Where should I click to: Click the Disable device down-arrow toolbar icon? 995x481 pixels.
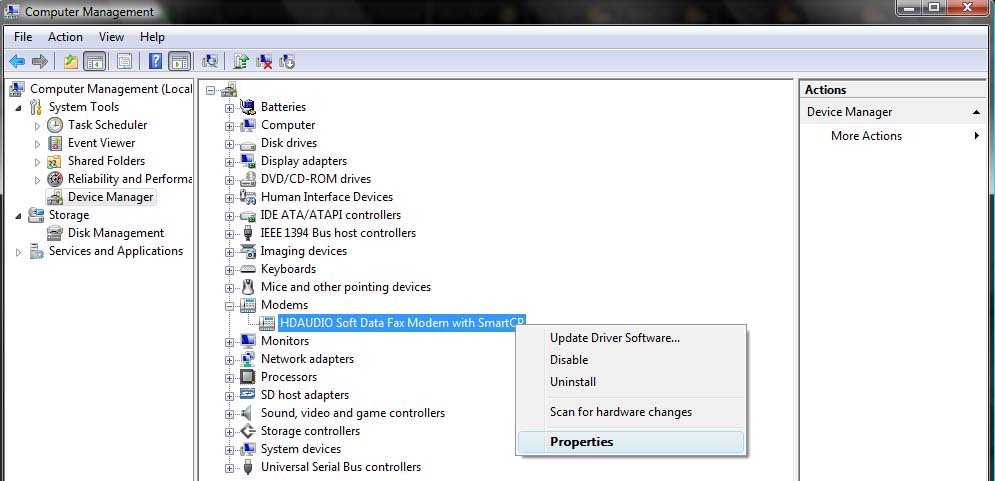(x=287, y=62)
